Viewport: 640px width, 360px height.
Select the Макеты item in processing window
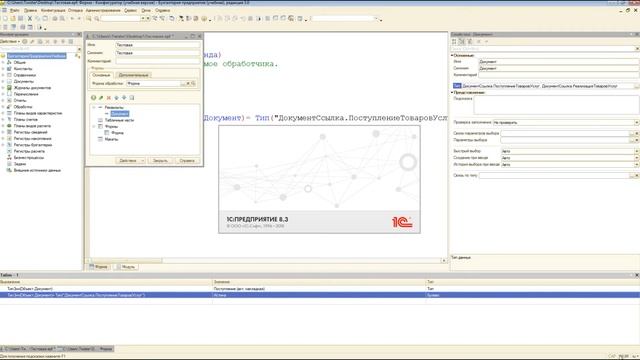111,139
